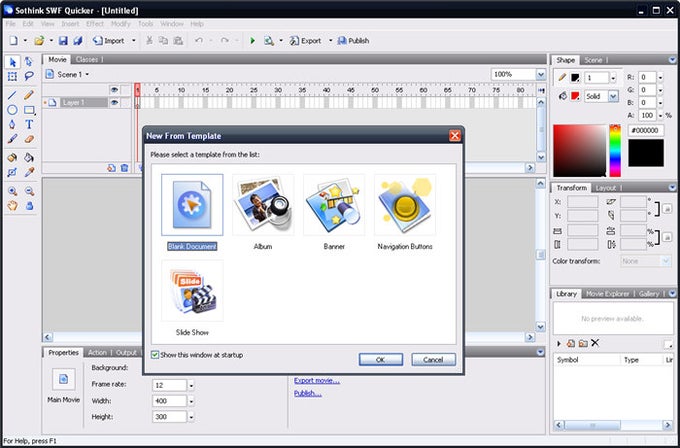Screen dimensions: 680x448
Task: Select the Free Transform tool
Action: click(13, 77)
